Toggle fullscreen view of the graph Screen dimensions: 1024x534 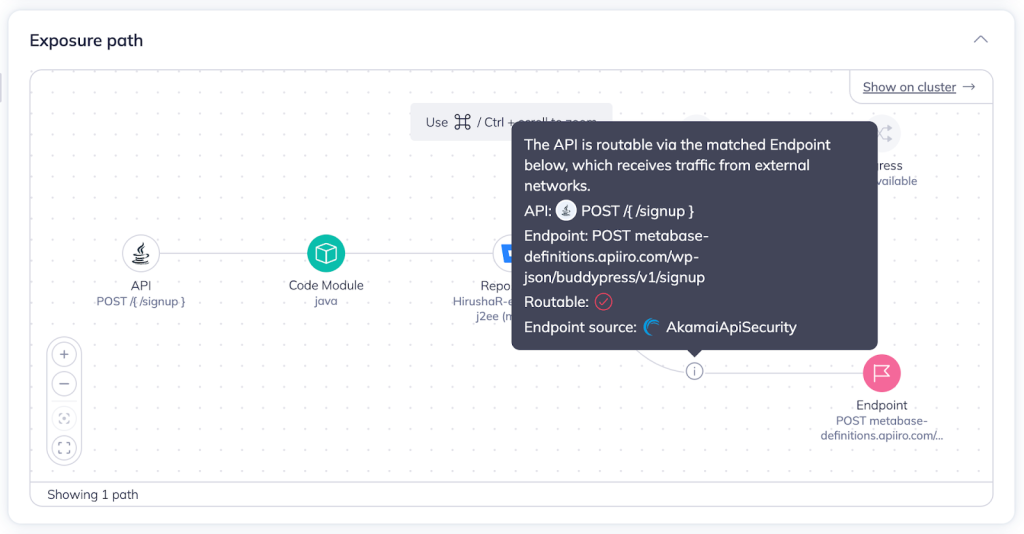[x=64, y=447]
